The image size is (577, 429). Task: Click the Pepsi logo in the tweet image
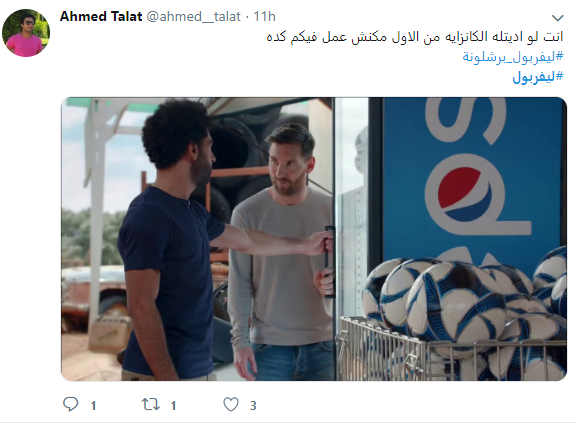click(x=464, y=194)
